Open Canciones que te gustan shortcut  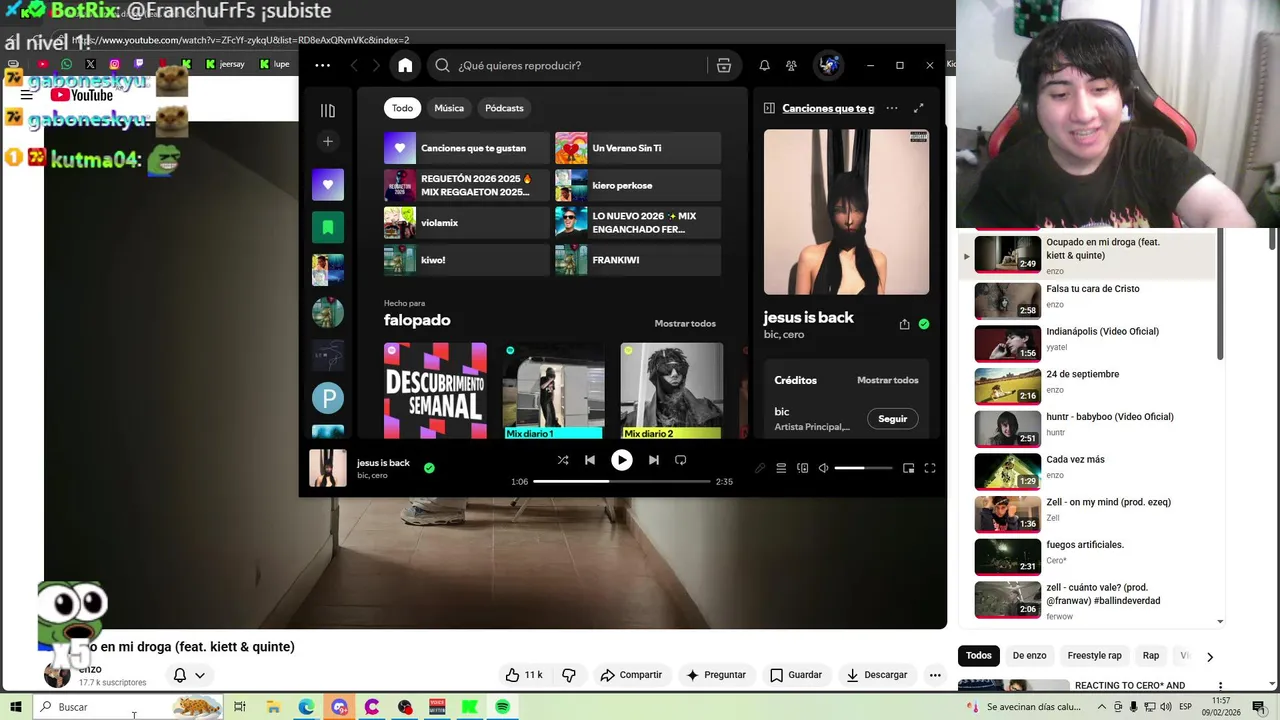467,148
